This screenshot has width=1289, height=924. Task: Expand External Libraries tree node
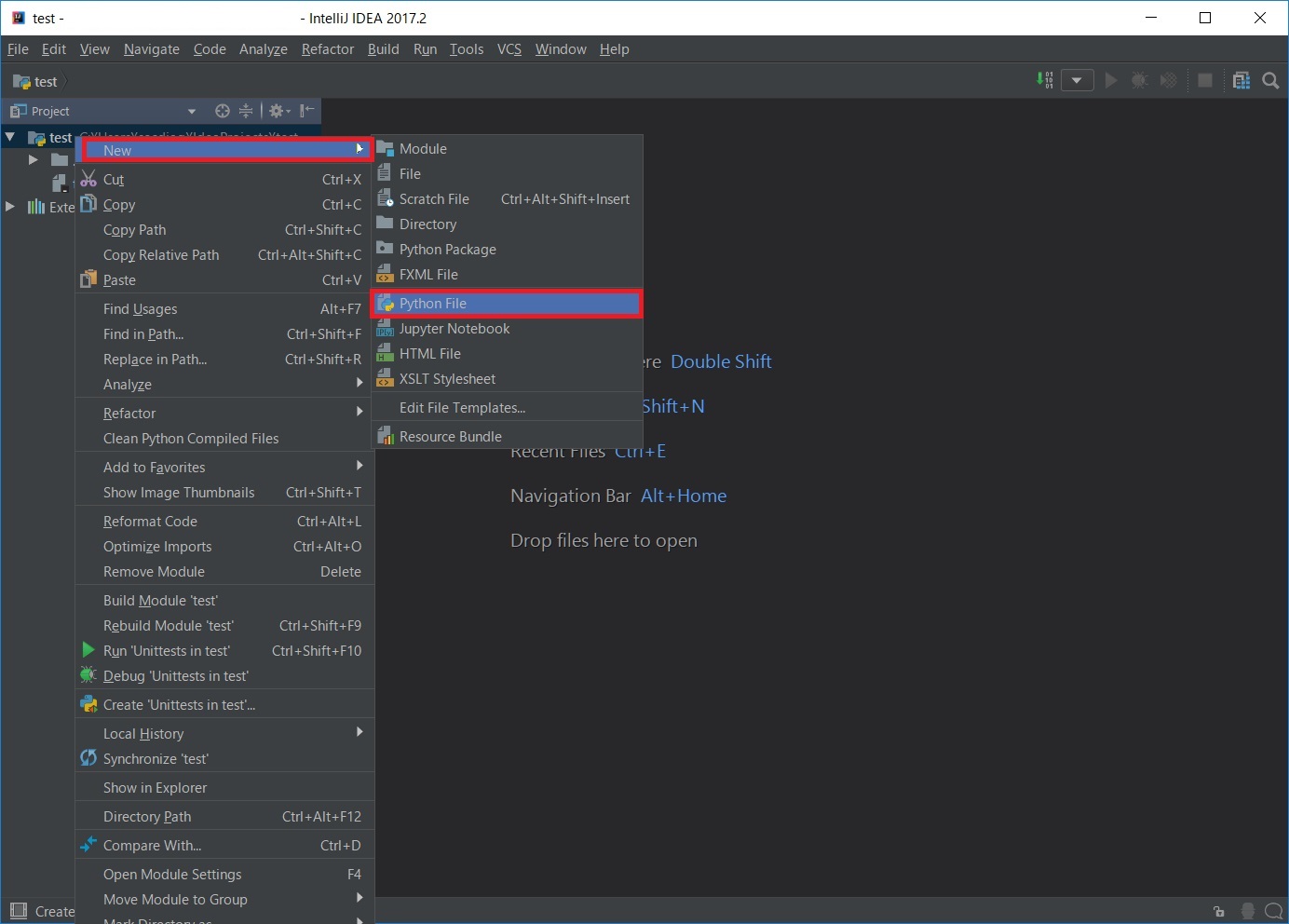(10, 207)
